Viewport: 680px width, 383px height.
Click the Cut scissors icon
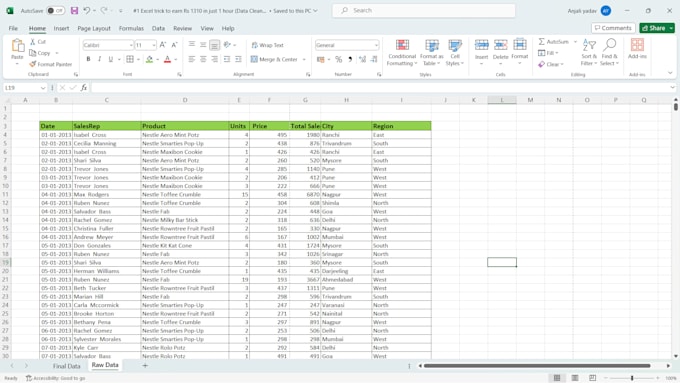[x=33, y=42]
